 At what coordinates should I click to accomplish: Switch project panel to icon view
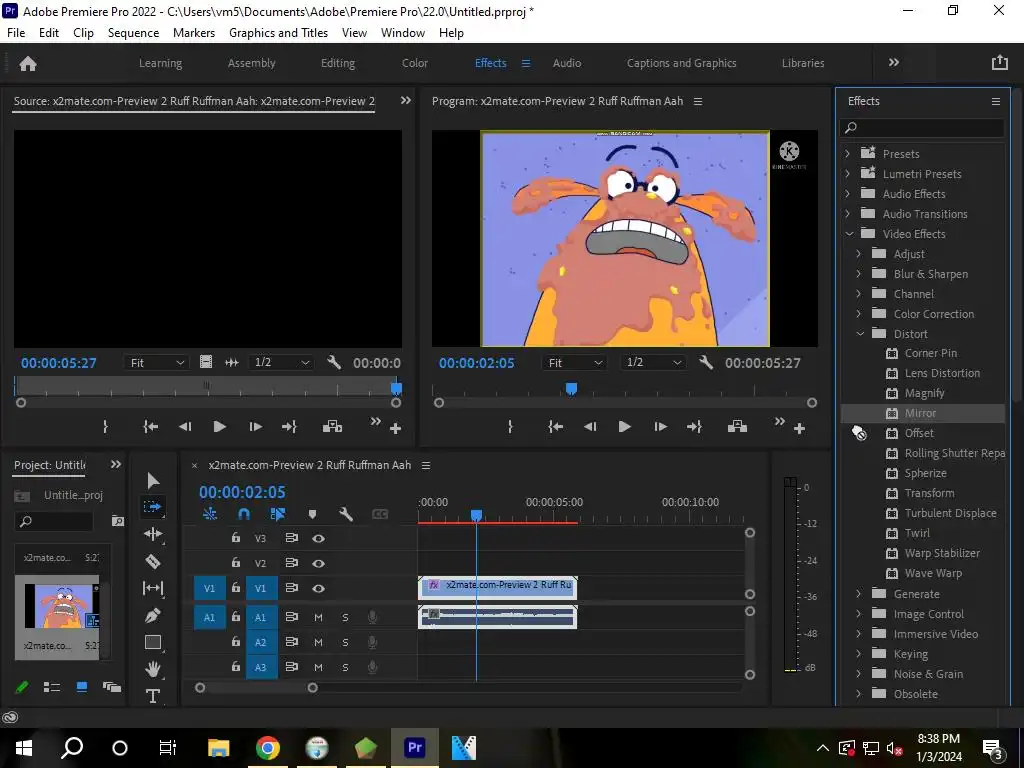click(x=82, y=687)
